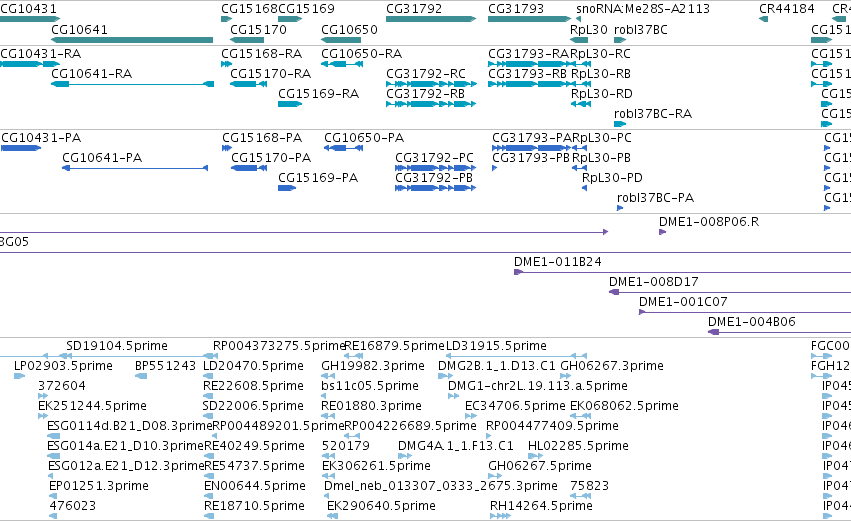This screenshot has width=851, height=521.
Task: Select the CG31793 gene glyph
Action: [529, 19]
